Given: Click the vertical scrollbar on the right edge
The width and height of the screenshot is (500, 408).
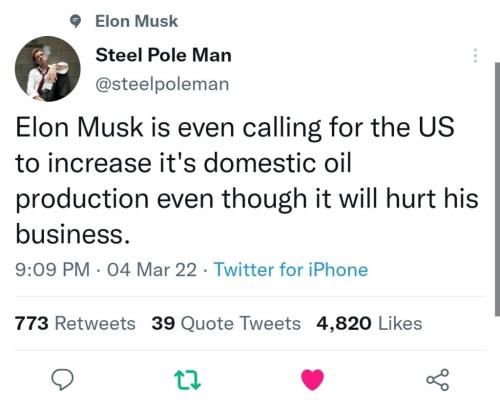Looking at the screenshot, I should pos(497,189).
